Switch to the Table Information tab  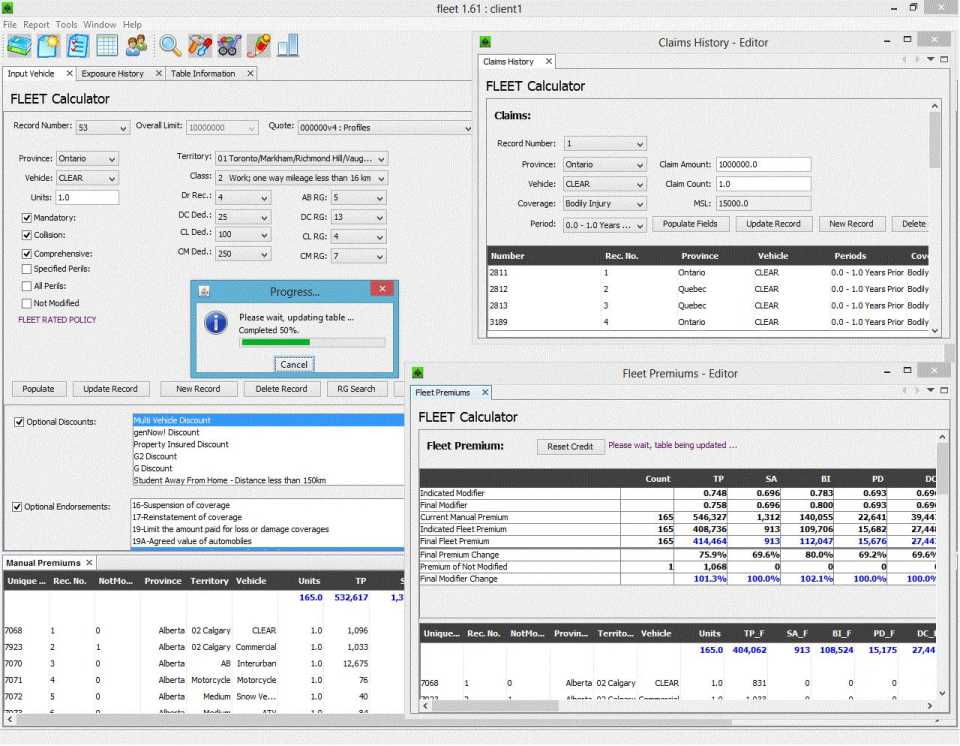point(203,73)
